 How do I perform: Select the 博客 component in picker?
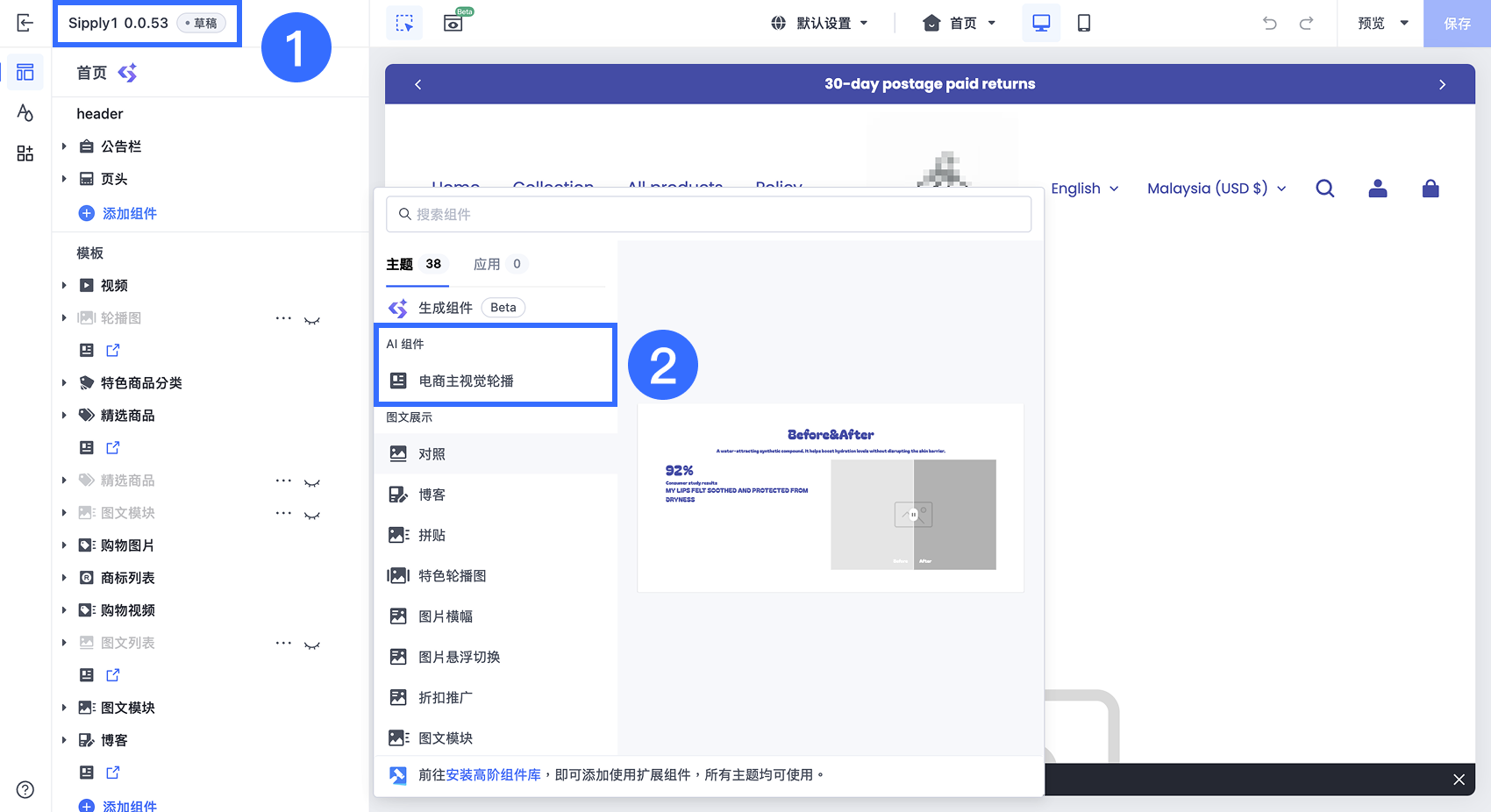pyautogui.click(x=496, y=495)
